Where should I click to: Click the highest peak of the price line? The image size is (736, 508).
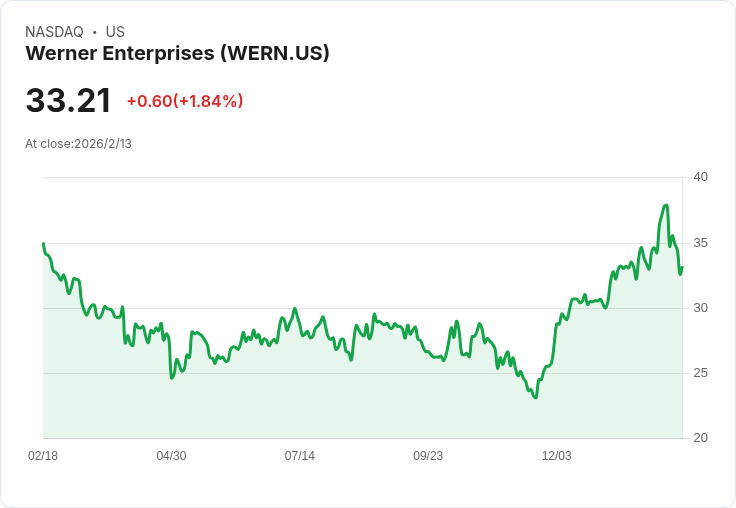pyautogui.click(x=666, y=205)
